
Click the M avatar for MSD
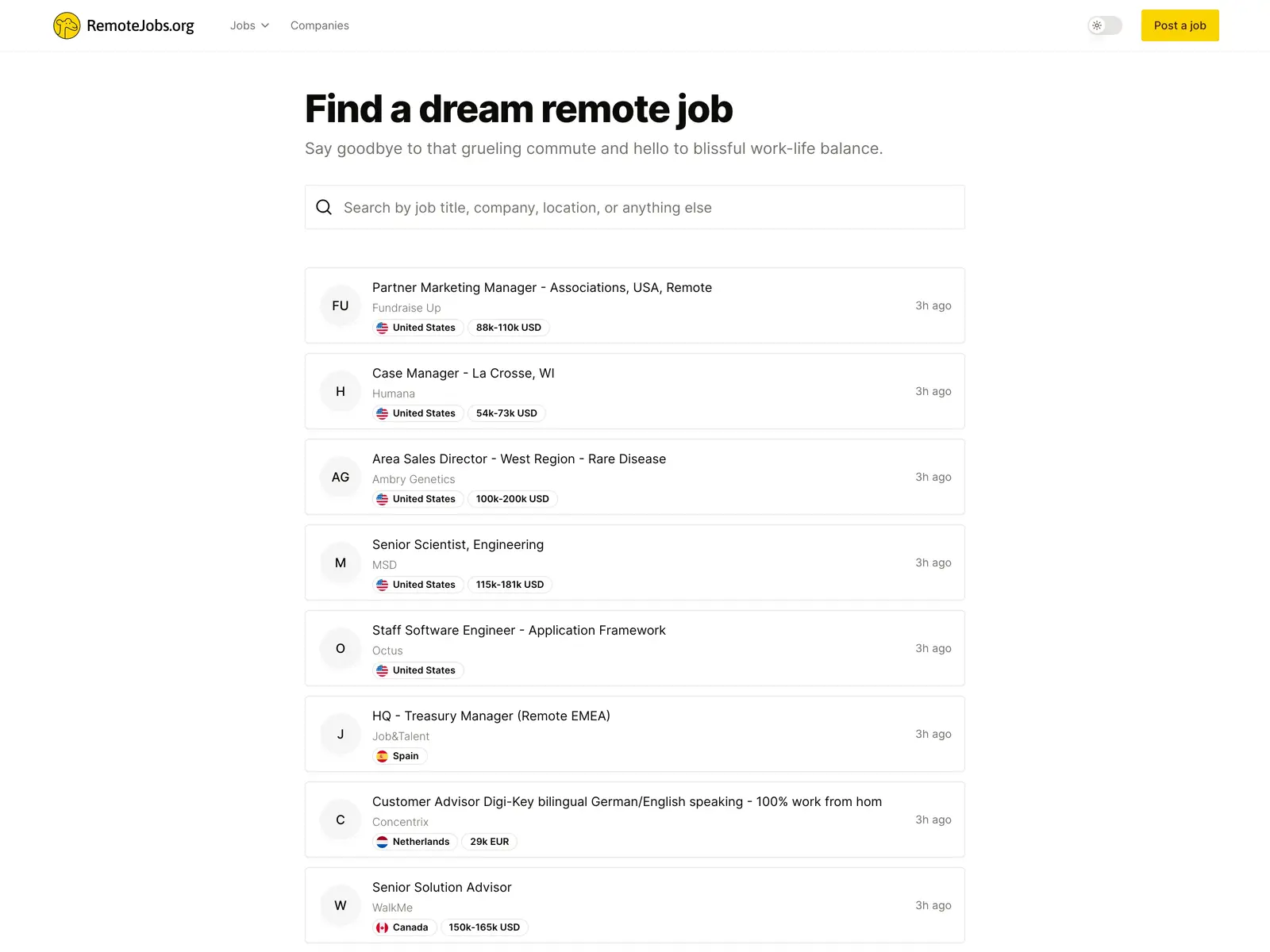click(x=341, y=562)
